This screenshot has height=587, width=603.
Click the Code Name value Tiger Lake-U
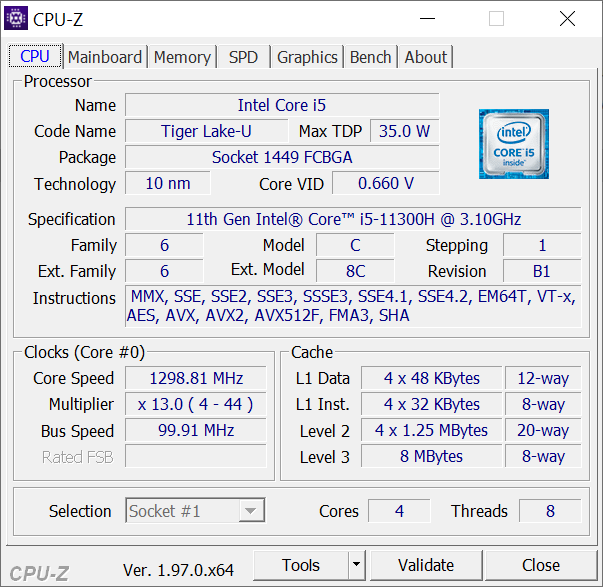tap(207, 131)
